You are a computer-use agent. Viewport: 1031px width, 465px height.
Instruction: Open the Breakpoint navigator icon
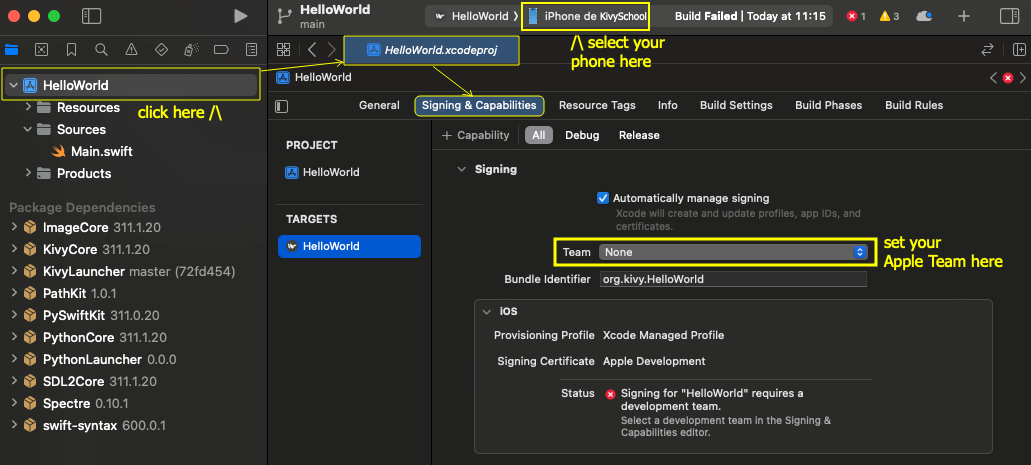pos(221,49)
